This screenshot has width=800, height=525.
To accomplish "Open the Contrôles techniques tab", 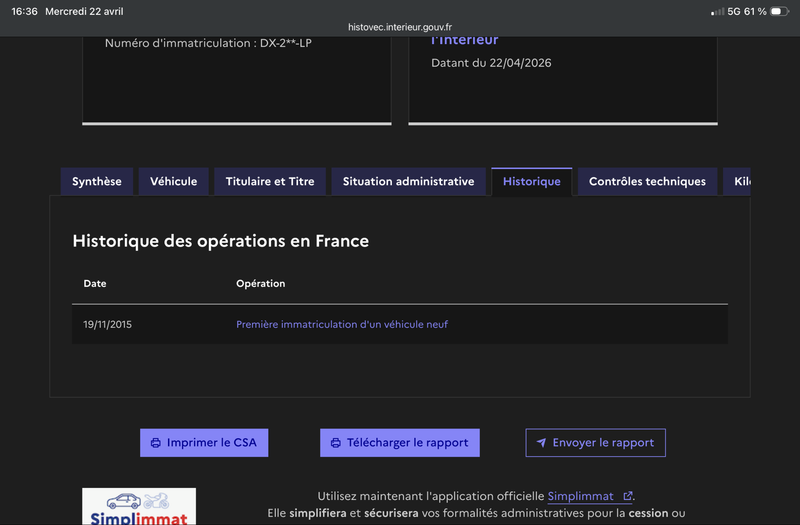I will pyautogui.click(x=647, y=182).
